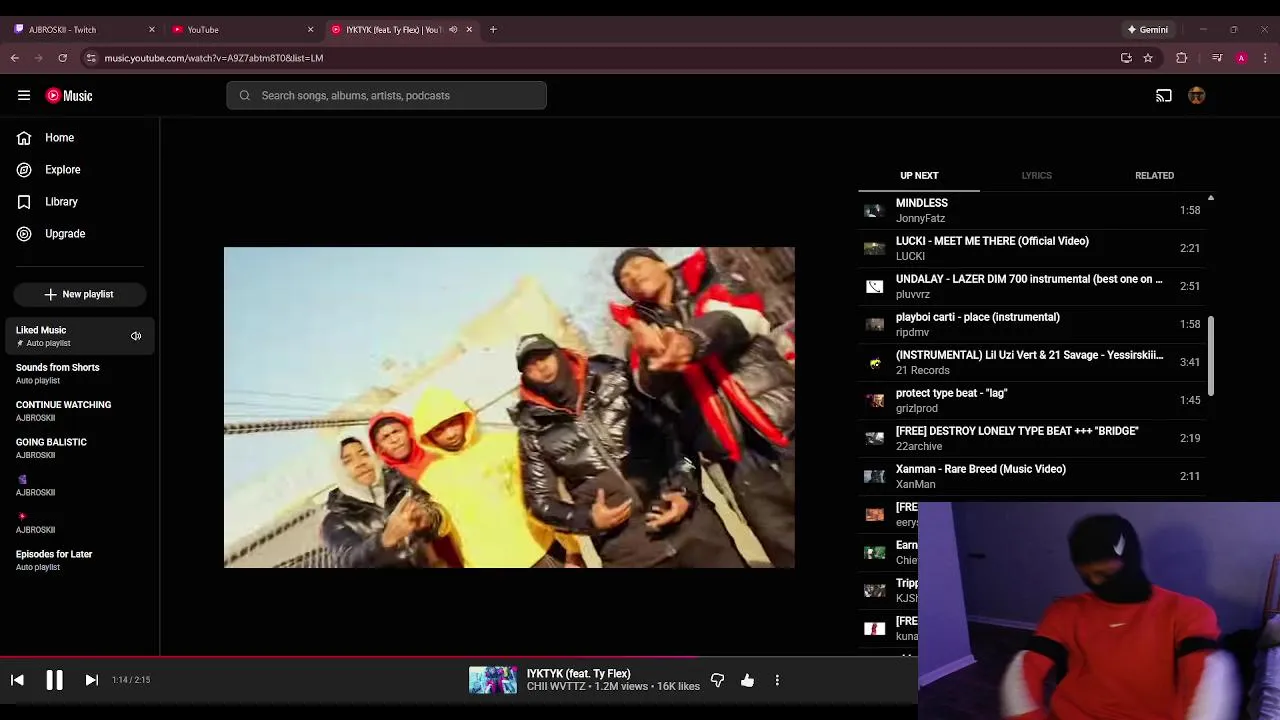1280x720 pixels.
Task: Click the YouTube Music logo
Action: click(x=69, y=96)
